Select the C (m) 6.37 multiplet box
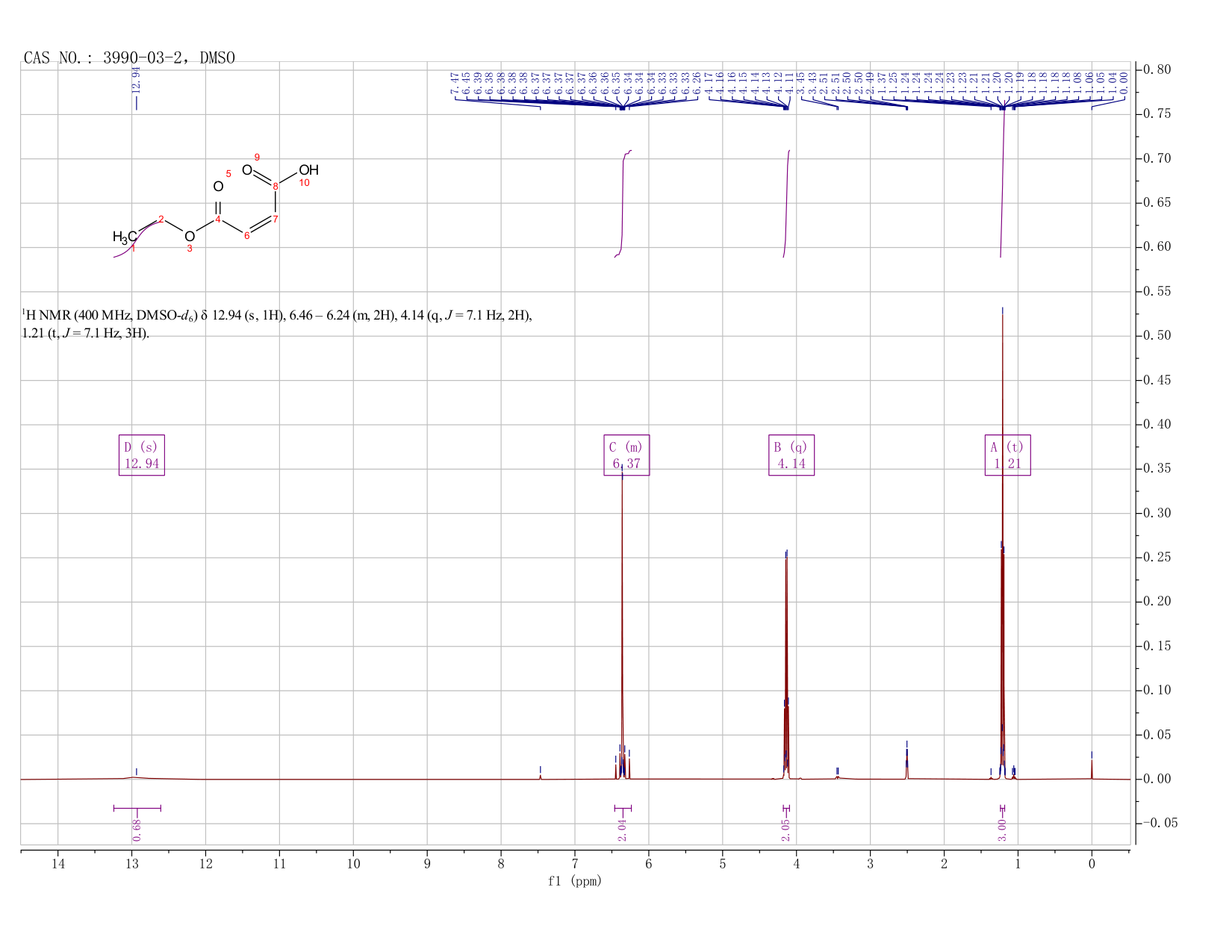Image resolution: width=1232 pixels, height=952 pixels. coord(626,455)
